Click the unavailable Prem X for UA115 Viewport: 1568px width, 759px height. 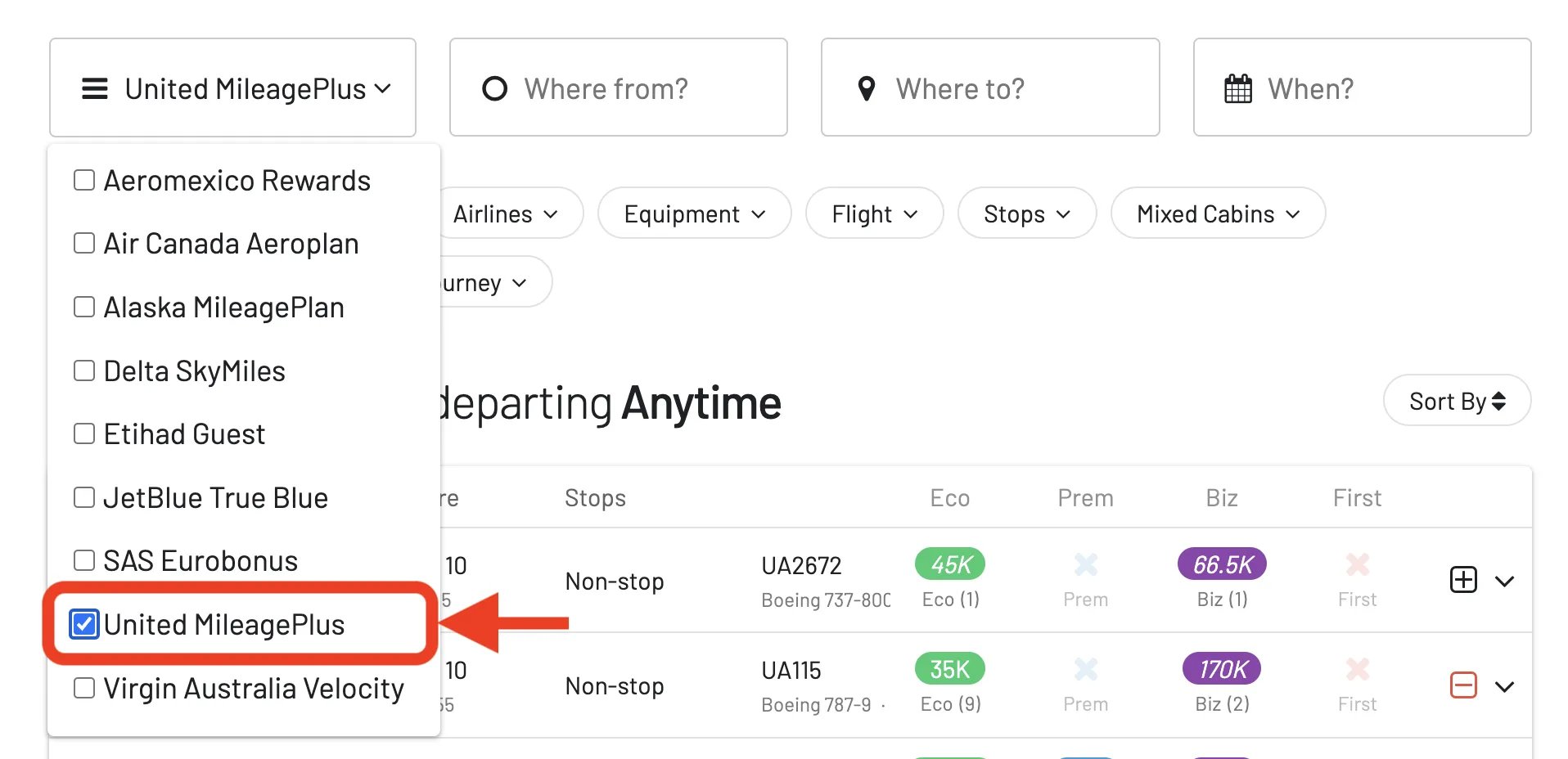[x=1086, y=669]
